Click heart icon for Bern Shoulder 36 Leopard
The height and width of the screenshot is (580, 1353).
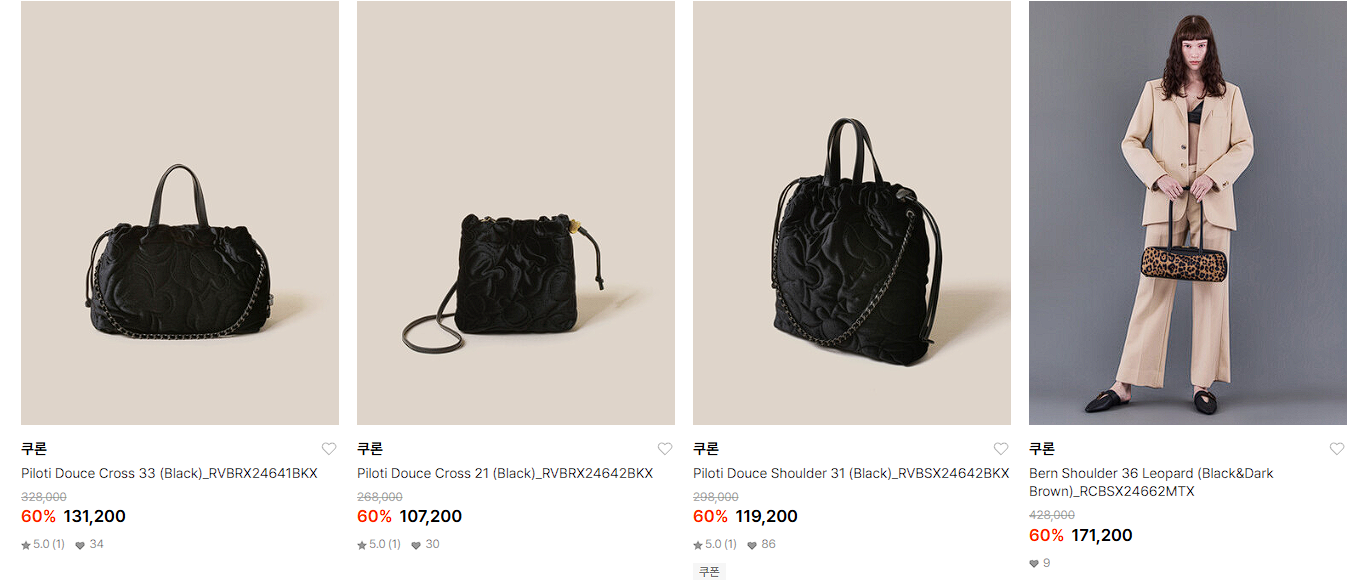point(1337,449)
